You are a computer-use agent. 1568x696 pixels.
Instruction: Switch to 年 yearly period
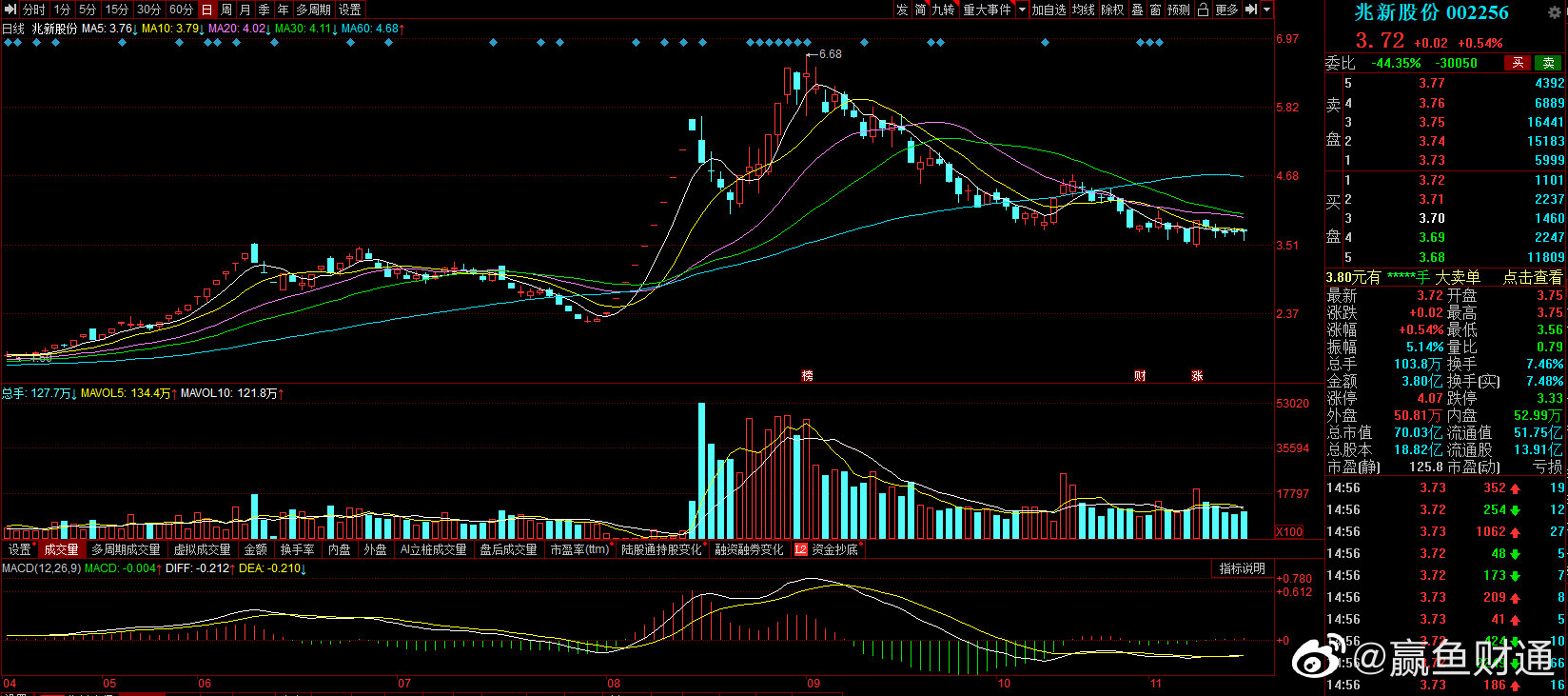(284, 10)
